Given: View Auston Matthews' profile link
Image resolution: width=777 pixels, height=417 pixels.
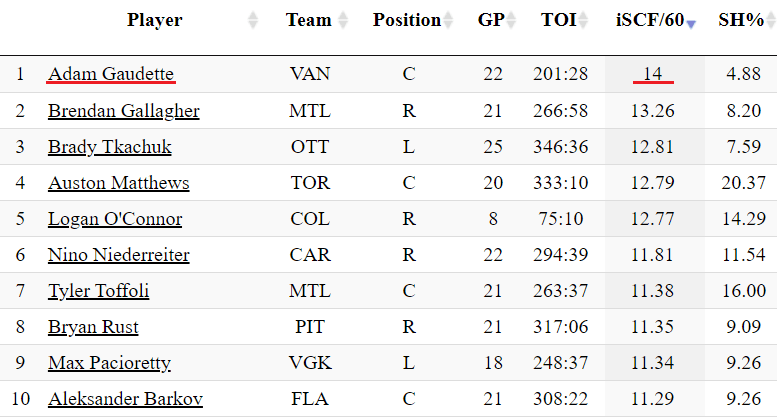Looking at the screenshot, I should (118, 183).
